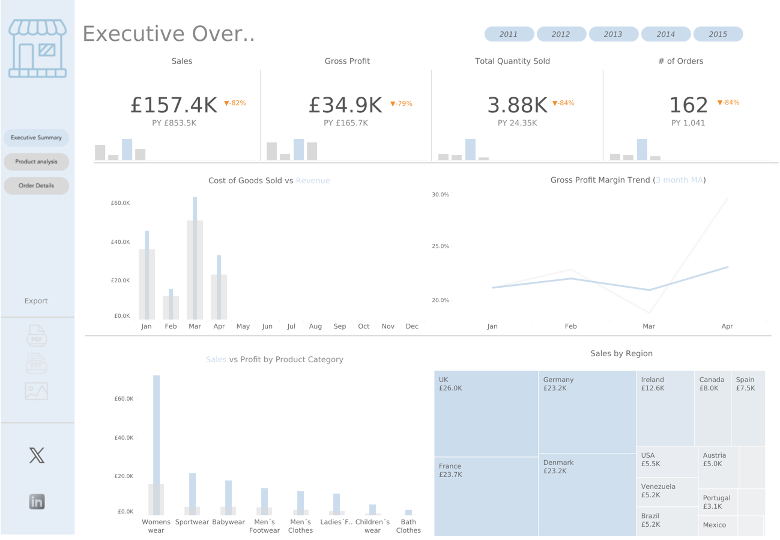Export dashboard as image
Screen dimensions: 780x540
tap(36, 392)
